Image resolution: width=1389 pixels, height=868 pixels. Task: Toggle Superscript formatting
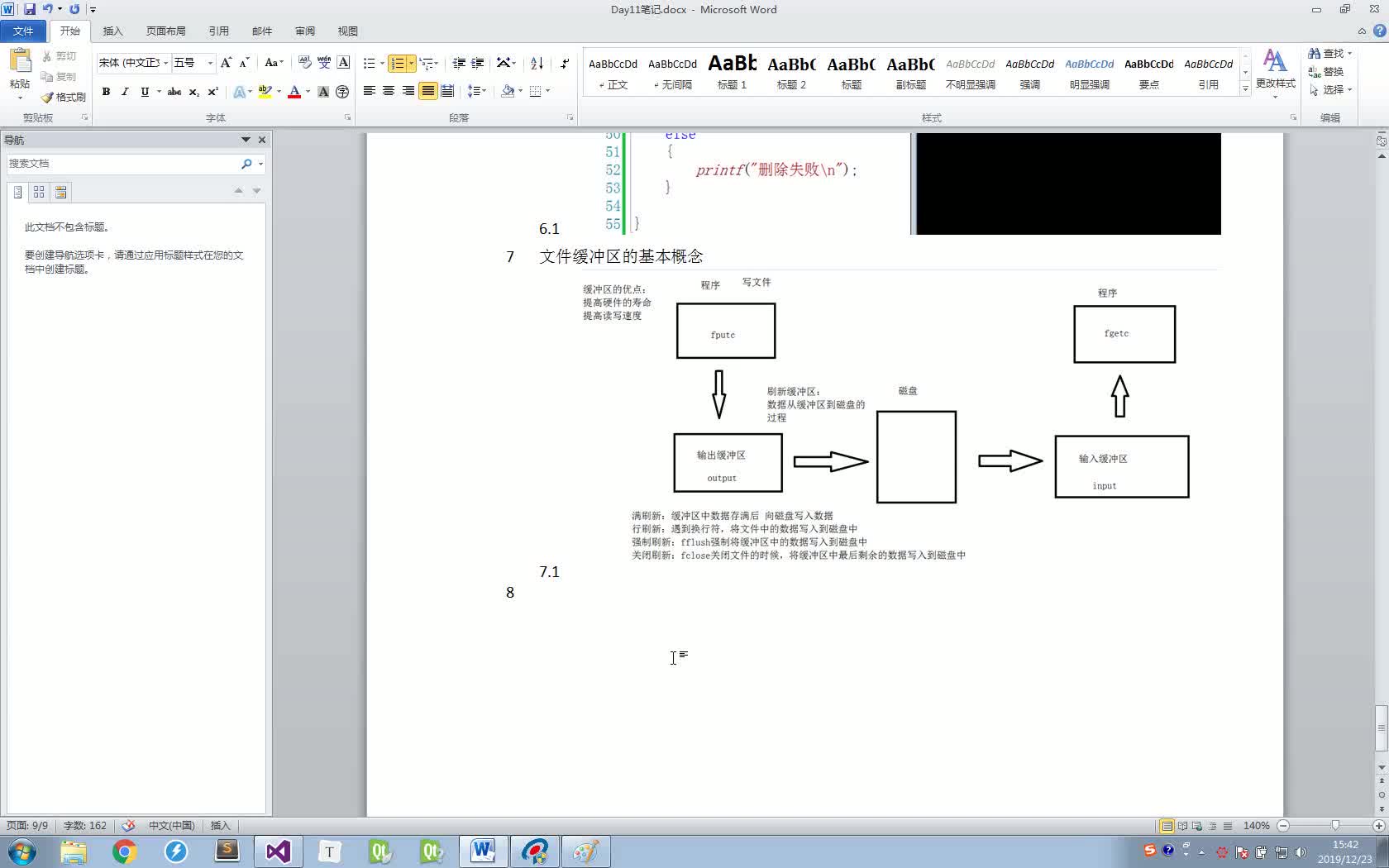[212, 92]
